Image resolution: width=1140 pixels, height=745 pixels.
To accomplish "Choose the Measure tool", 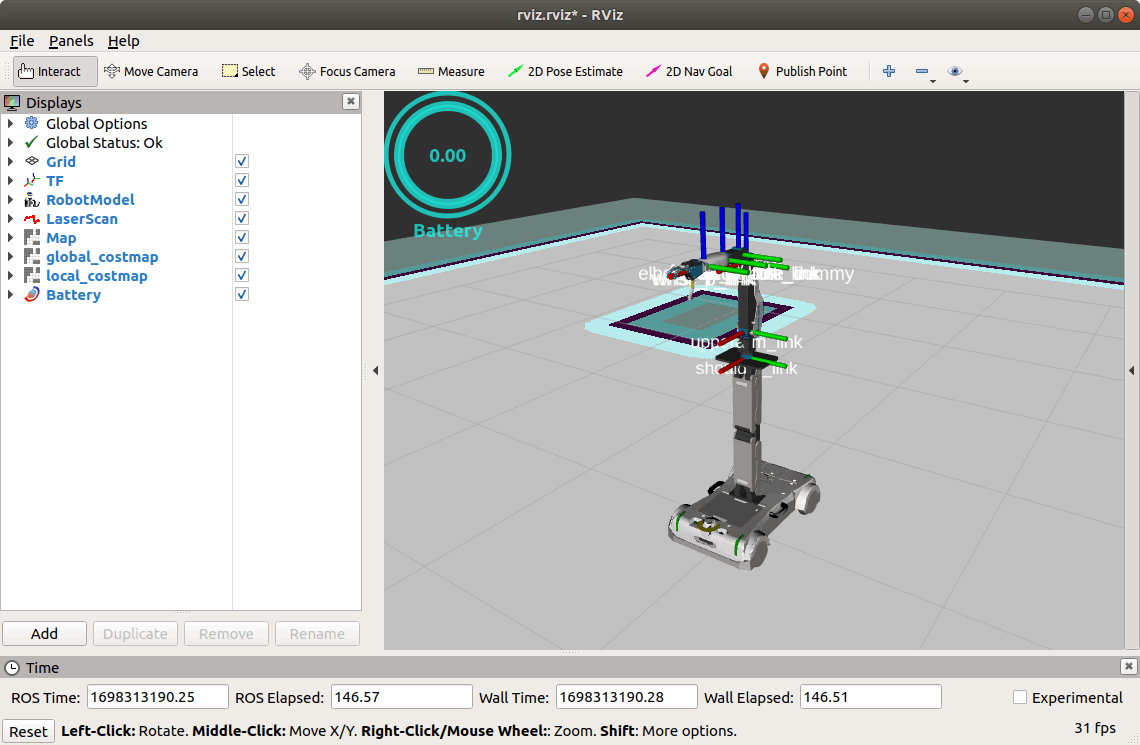I will click(450, 71).
